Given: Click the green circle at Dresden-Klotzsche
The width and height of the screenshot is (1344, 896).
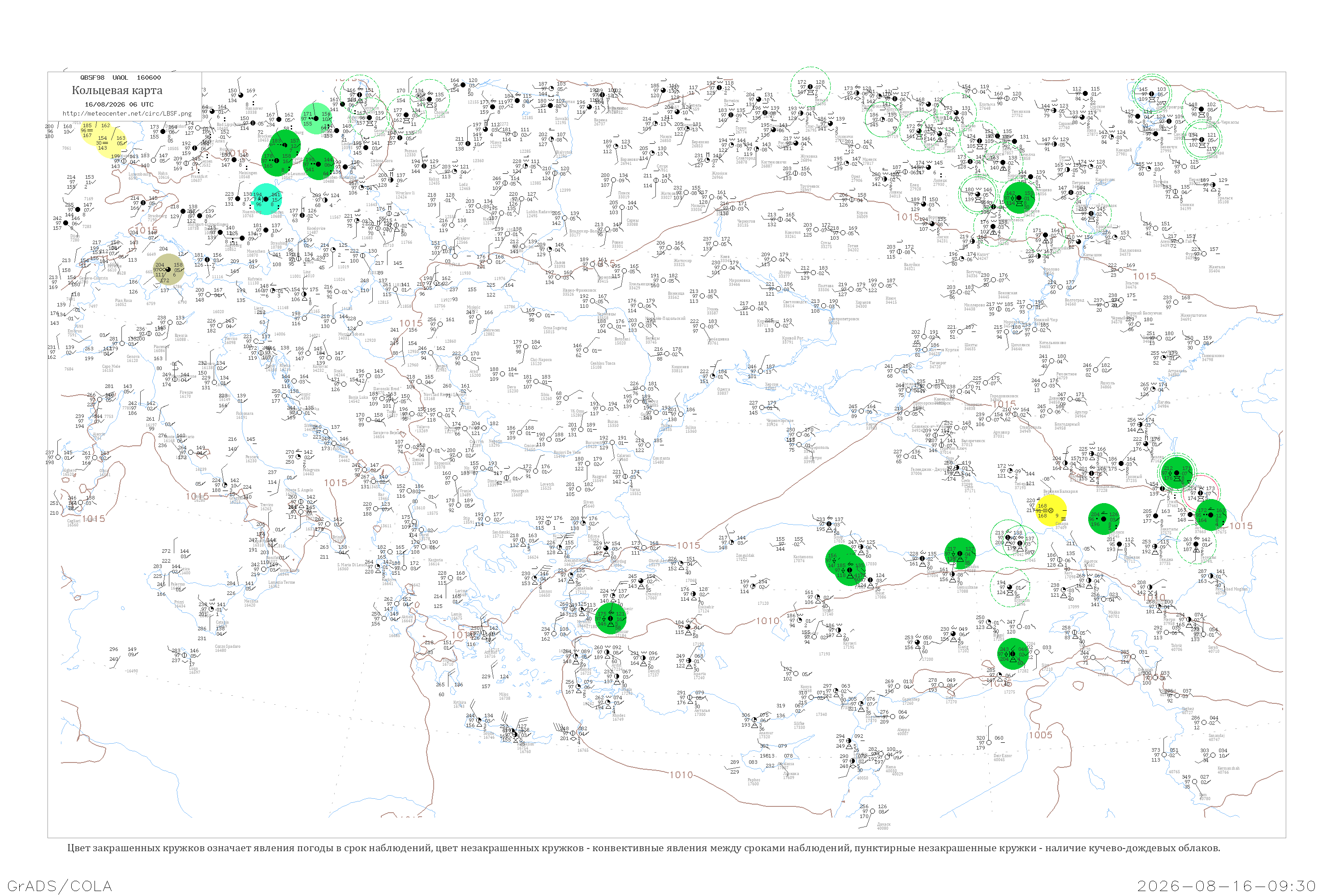Looking at the screenshot, I should point(318,164).
